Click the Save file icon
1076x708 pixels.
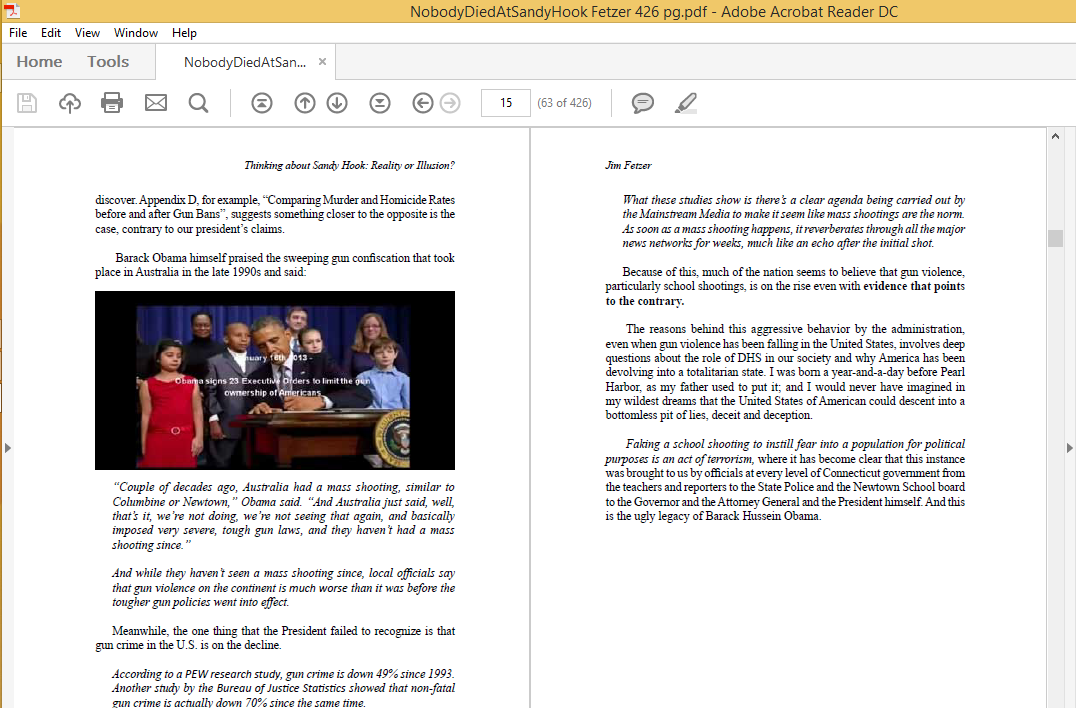tap(27, 103)
